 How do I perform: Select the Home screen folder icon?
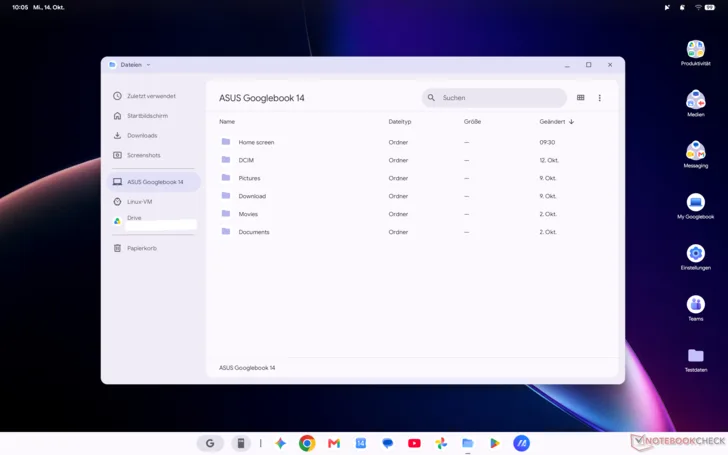226,142
